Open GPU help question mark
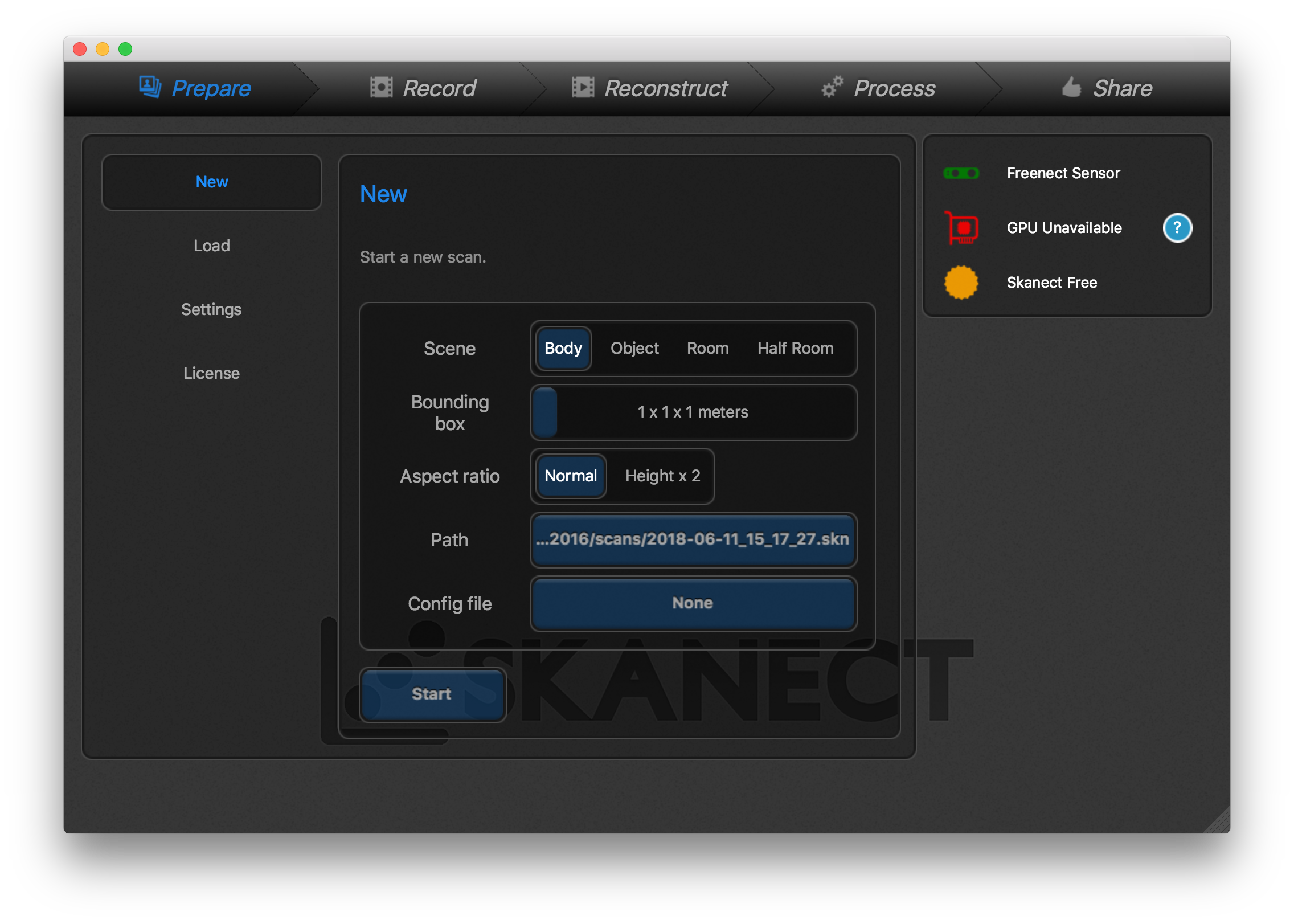 coord(1177,228)
